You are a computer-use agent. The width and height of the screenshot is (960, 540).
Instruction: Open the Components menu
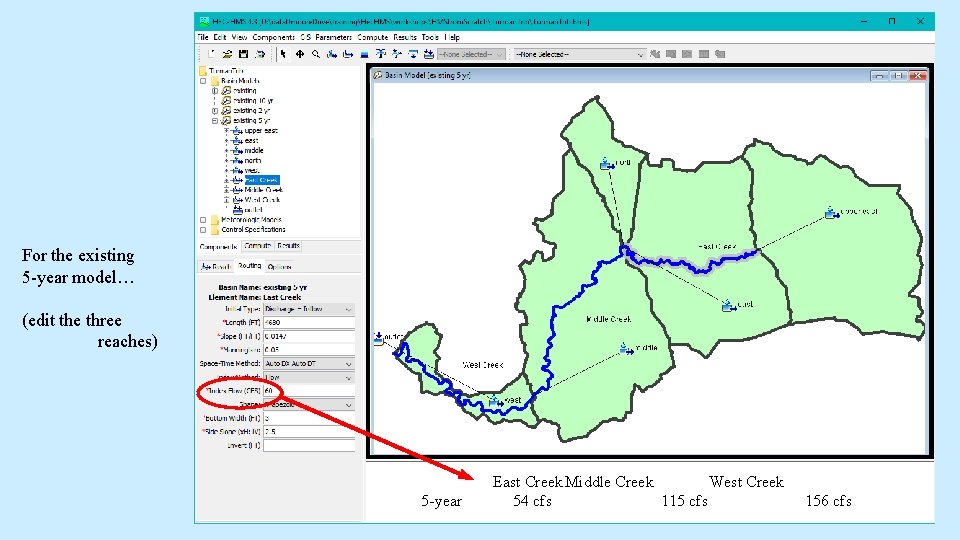coord(273,37)
